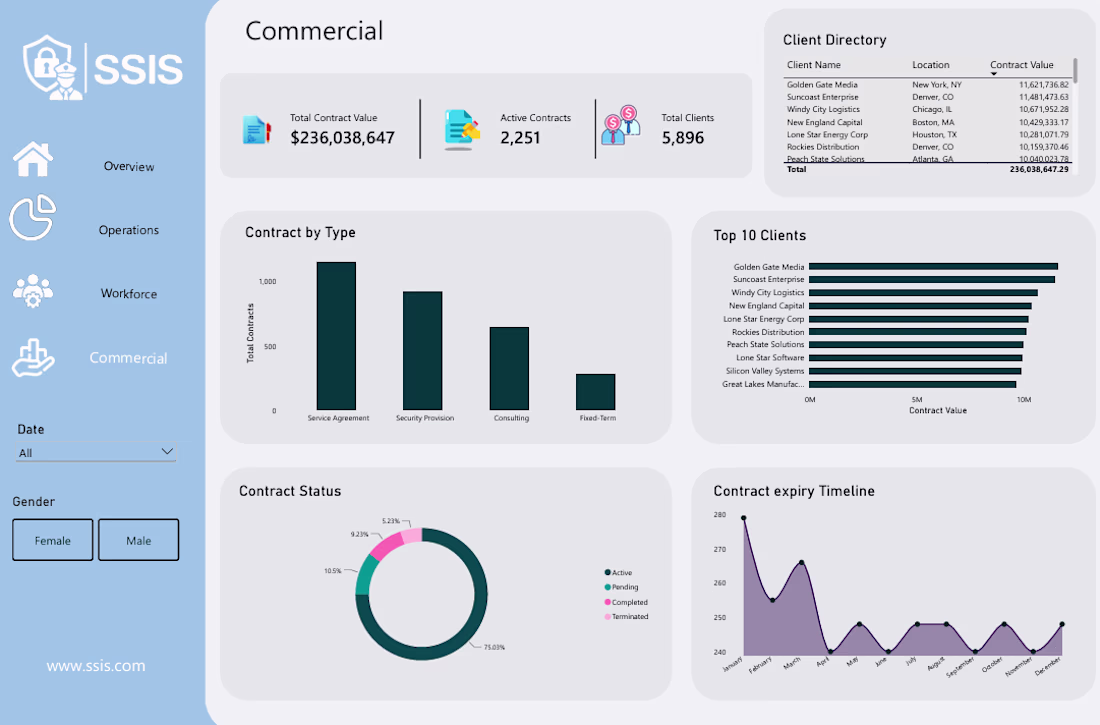Visit the www.ssis.com link

click(x=96, y=666)
